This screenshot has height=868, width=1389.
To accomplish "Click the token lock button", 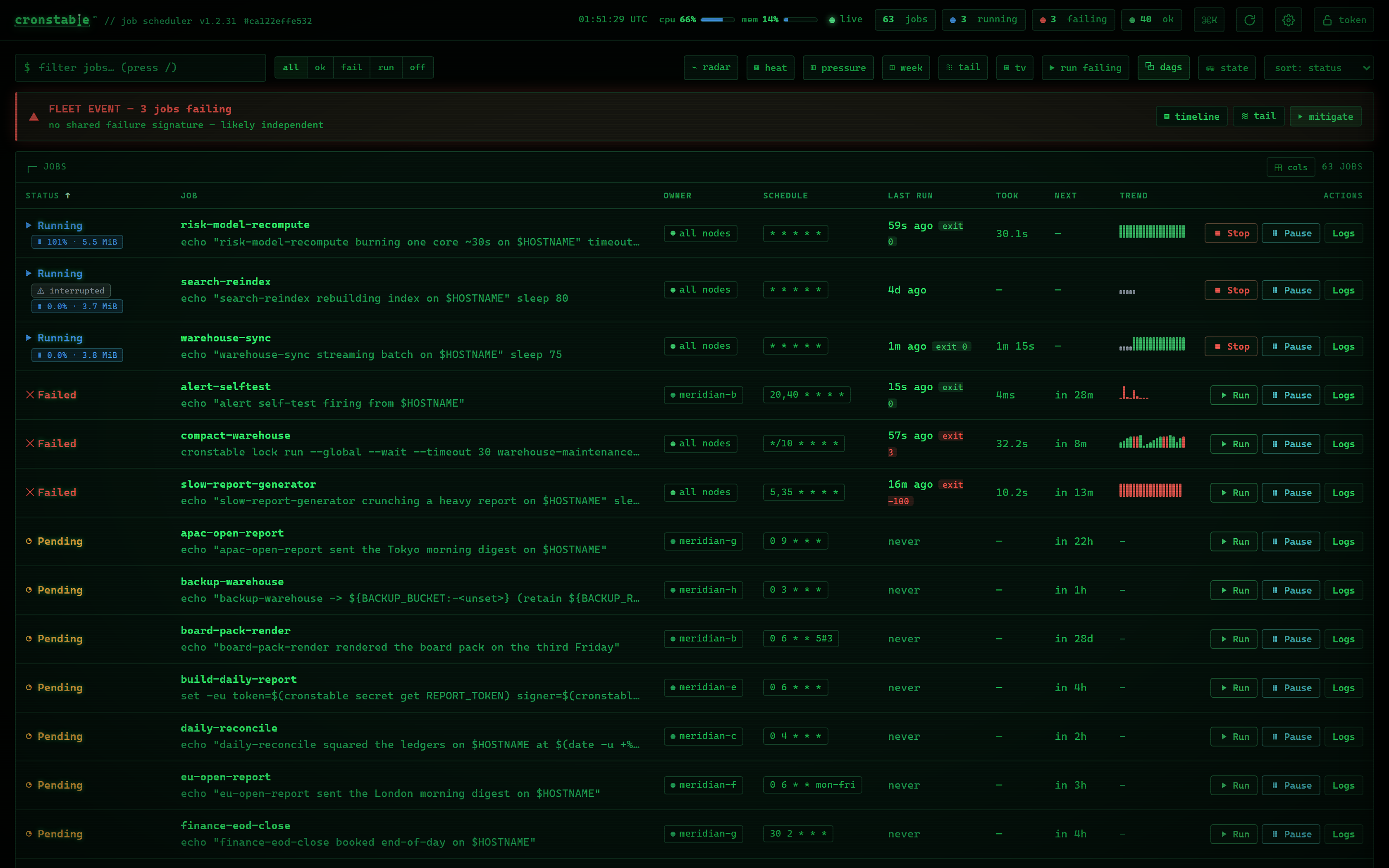I will tap(1344, 20).
